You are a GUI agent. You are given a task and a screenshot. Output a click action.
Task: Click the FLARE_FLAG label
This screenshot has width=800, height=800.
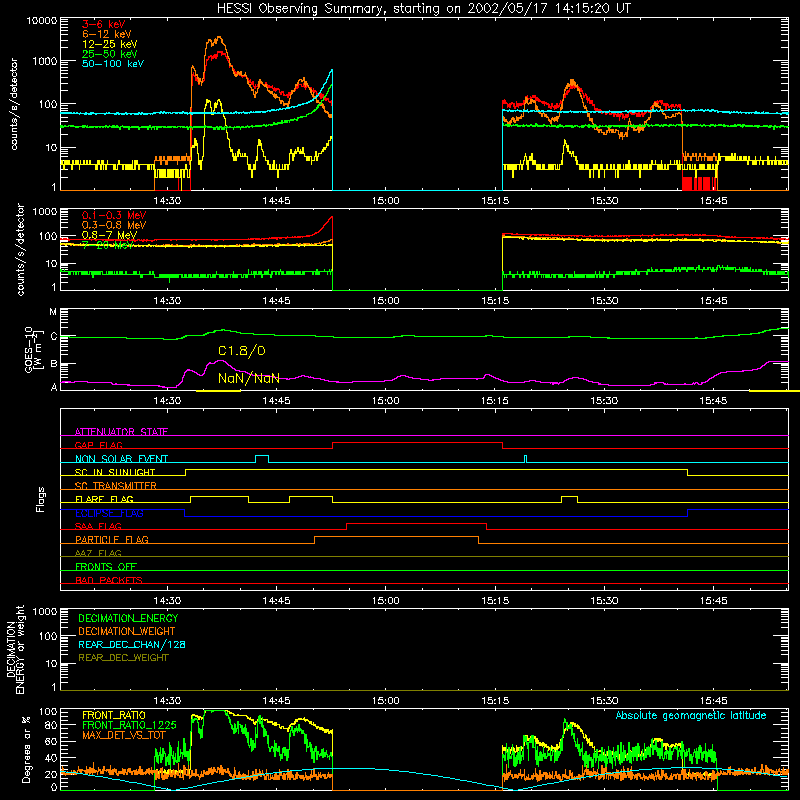click(x=104, y=499)
